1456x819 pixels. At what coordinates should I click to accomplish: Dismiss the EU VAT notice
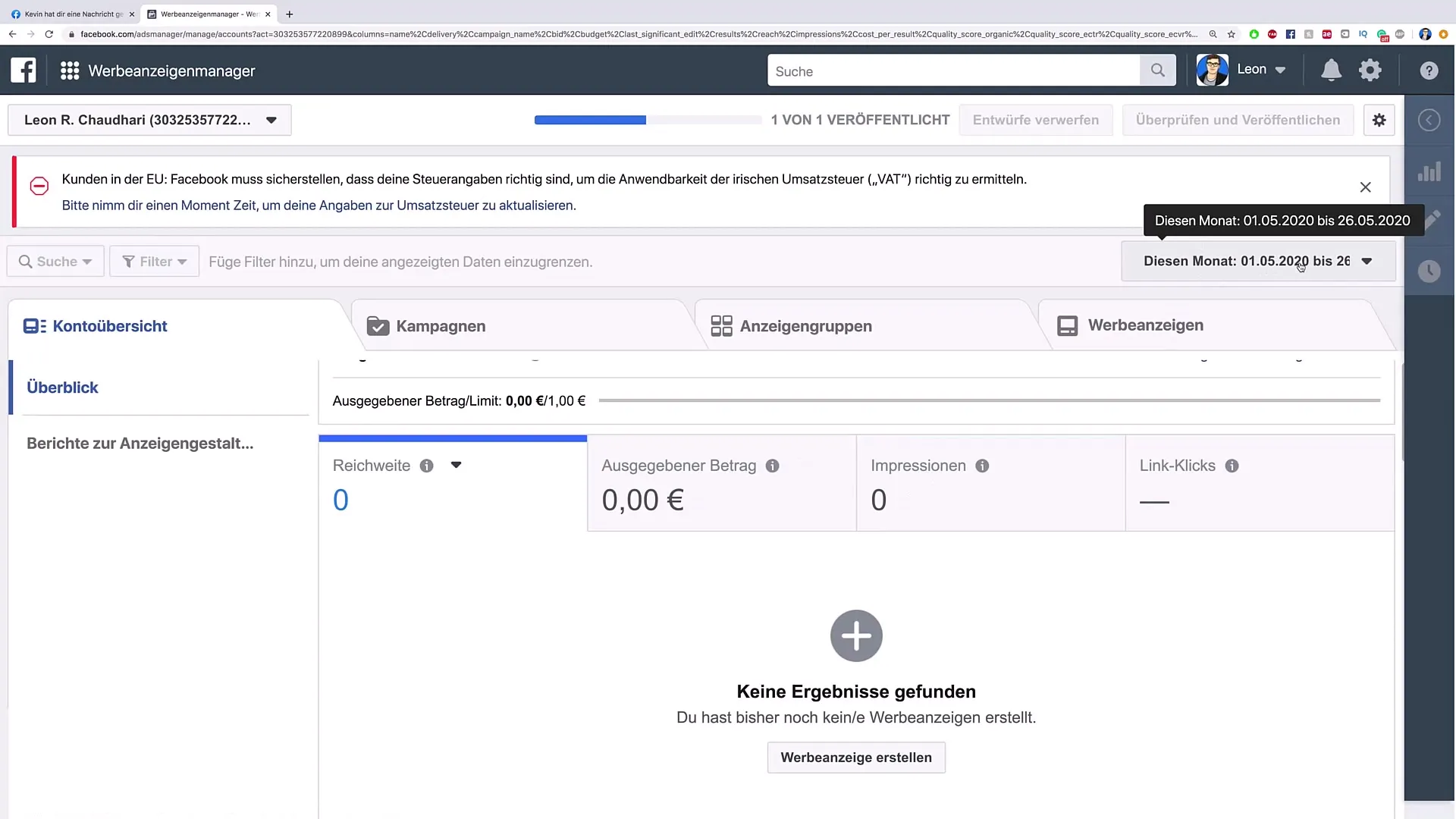pyautogui.click(x=1365, y=187)
